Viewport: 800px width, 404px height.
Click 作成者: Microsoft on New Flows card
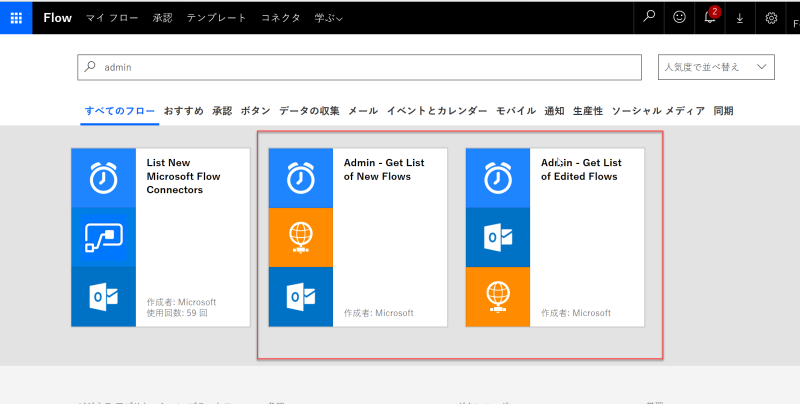(x=379, y=313)
